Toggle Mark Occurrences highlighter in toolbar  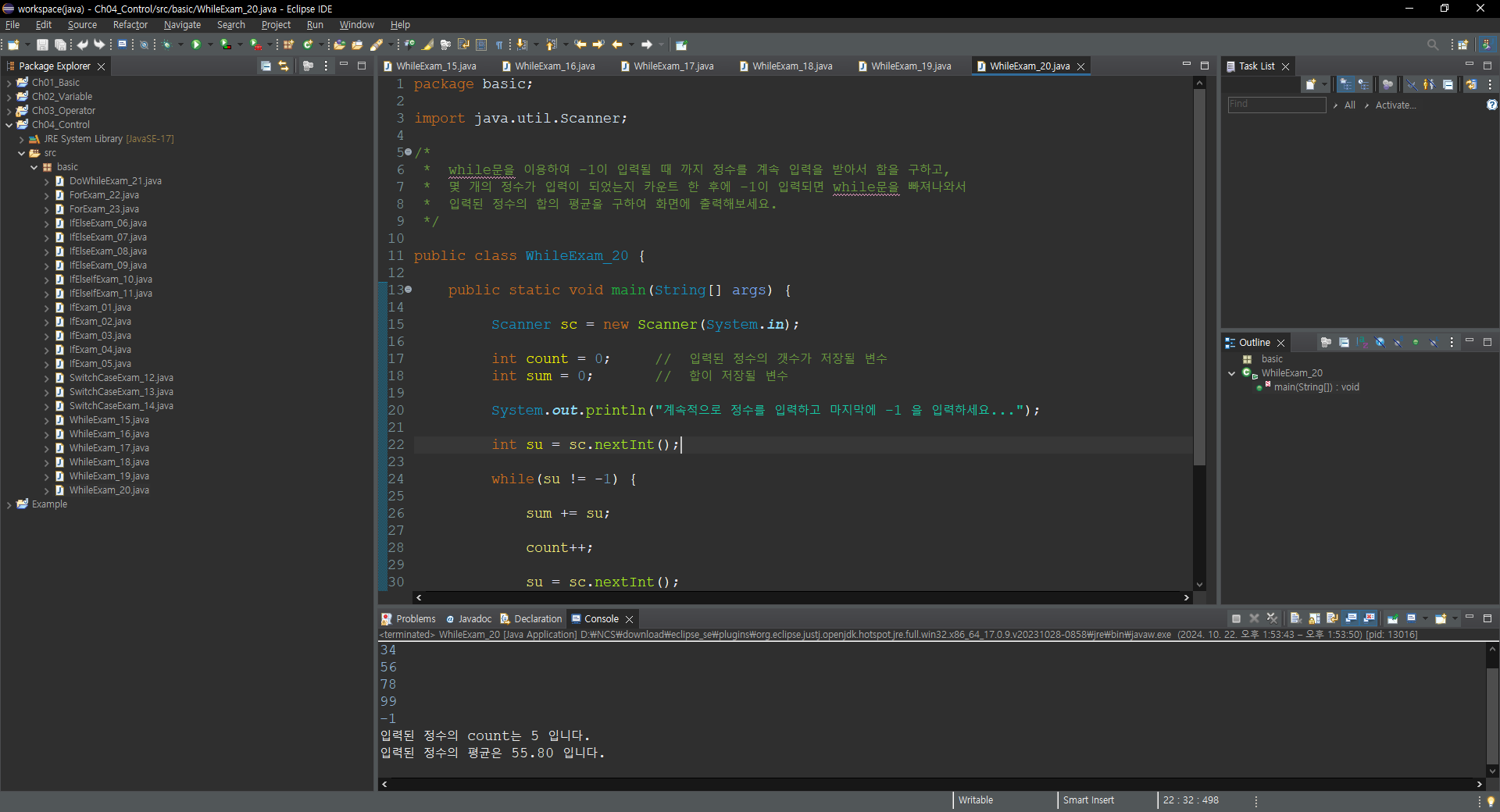point(428,45)
